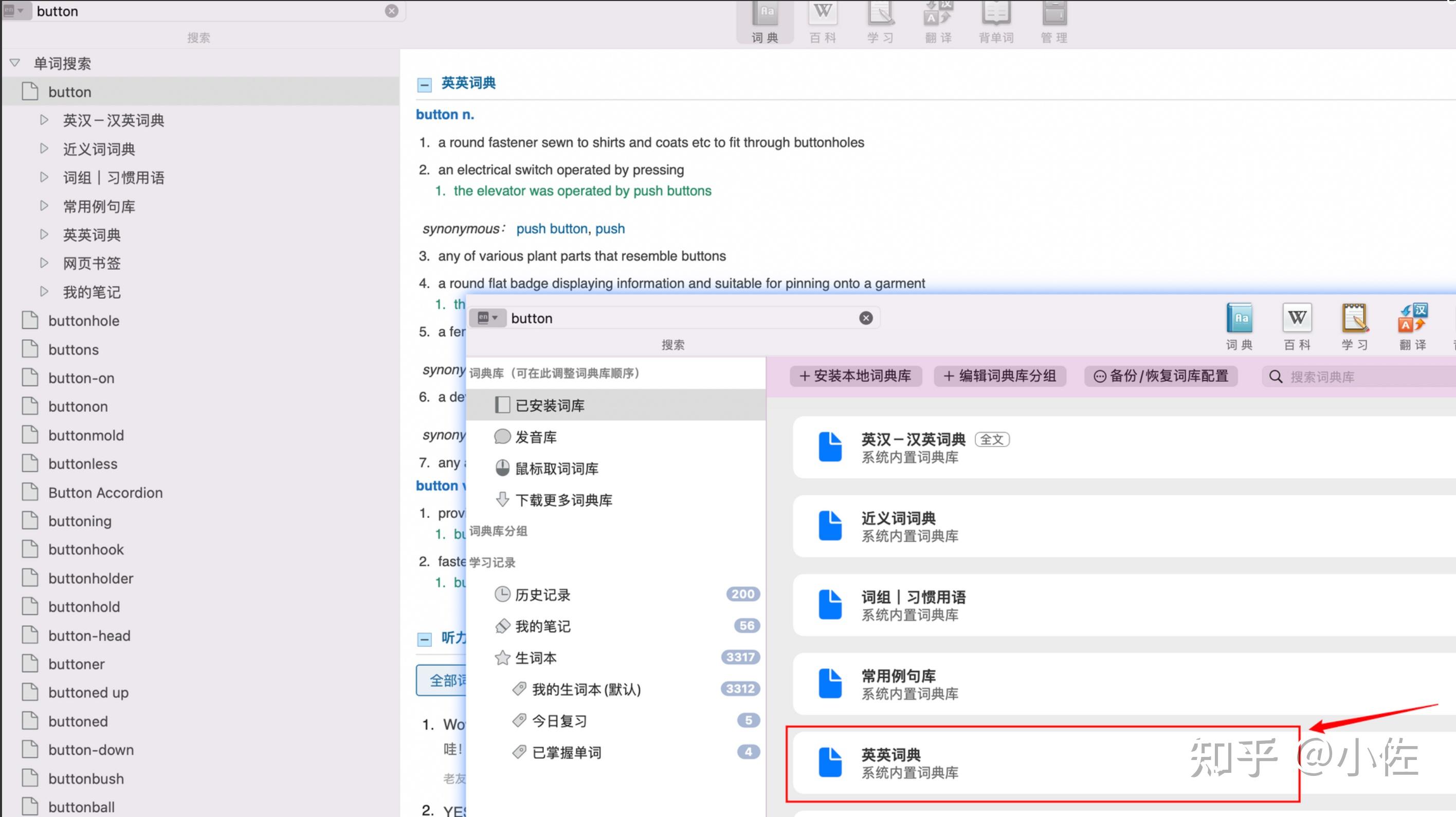Select buttons in word list
The height and width of the screenshot is (817, 1456).
click(201, 349)
